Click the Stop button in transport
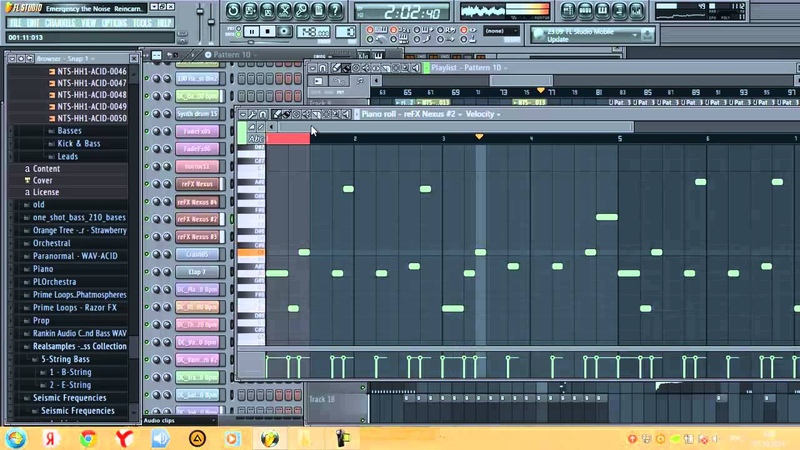Viewport: 800px width, 450px height. tap(269, 32)
